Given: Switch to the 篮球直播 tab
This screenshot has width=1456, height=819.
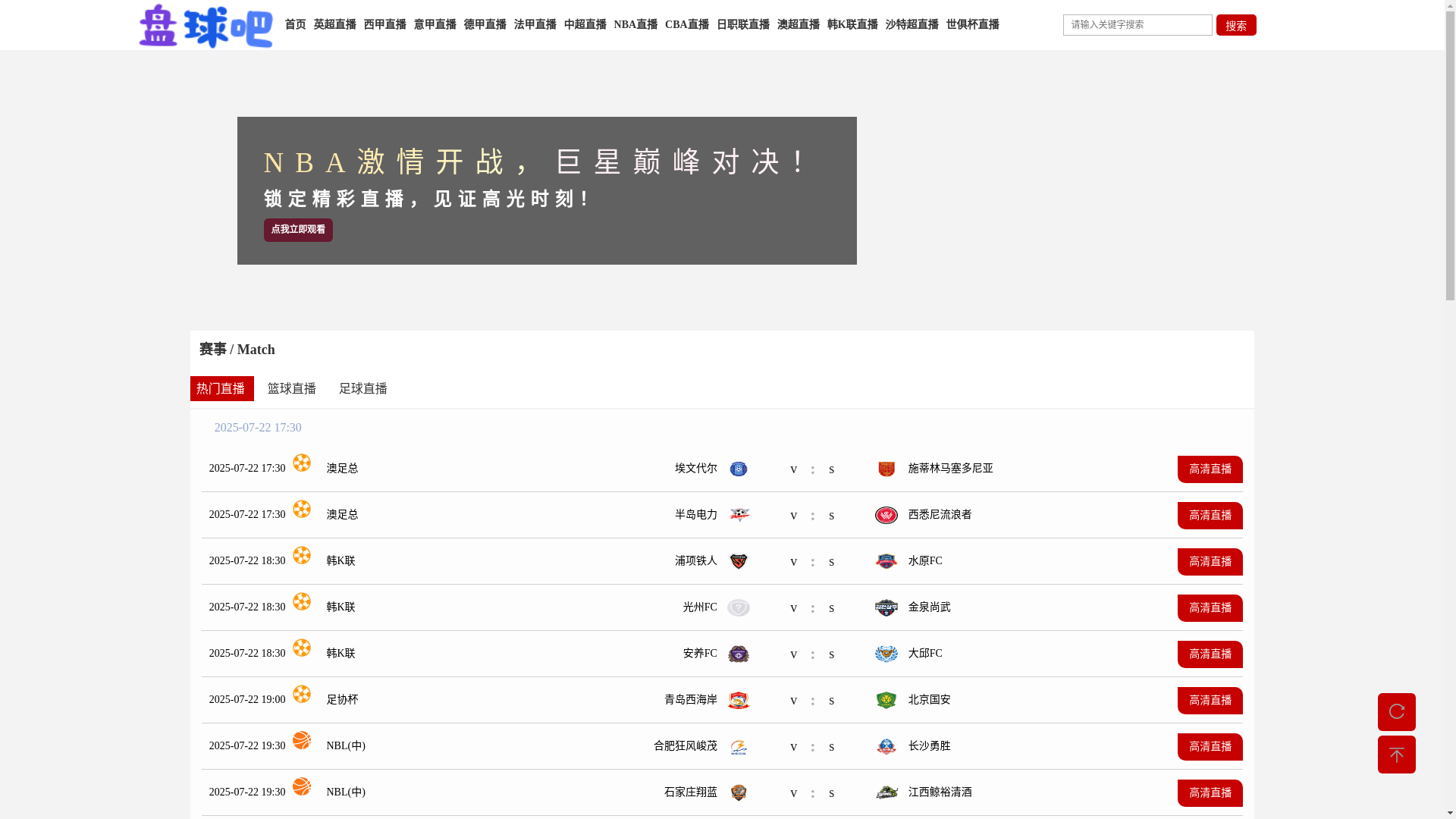Looking at the screenshot, I should point(292,389).
